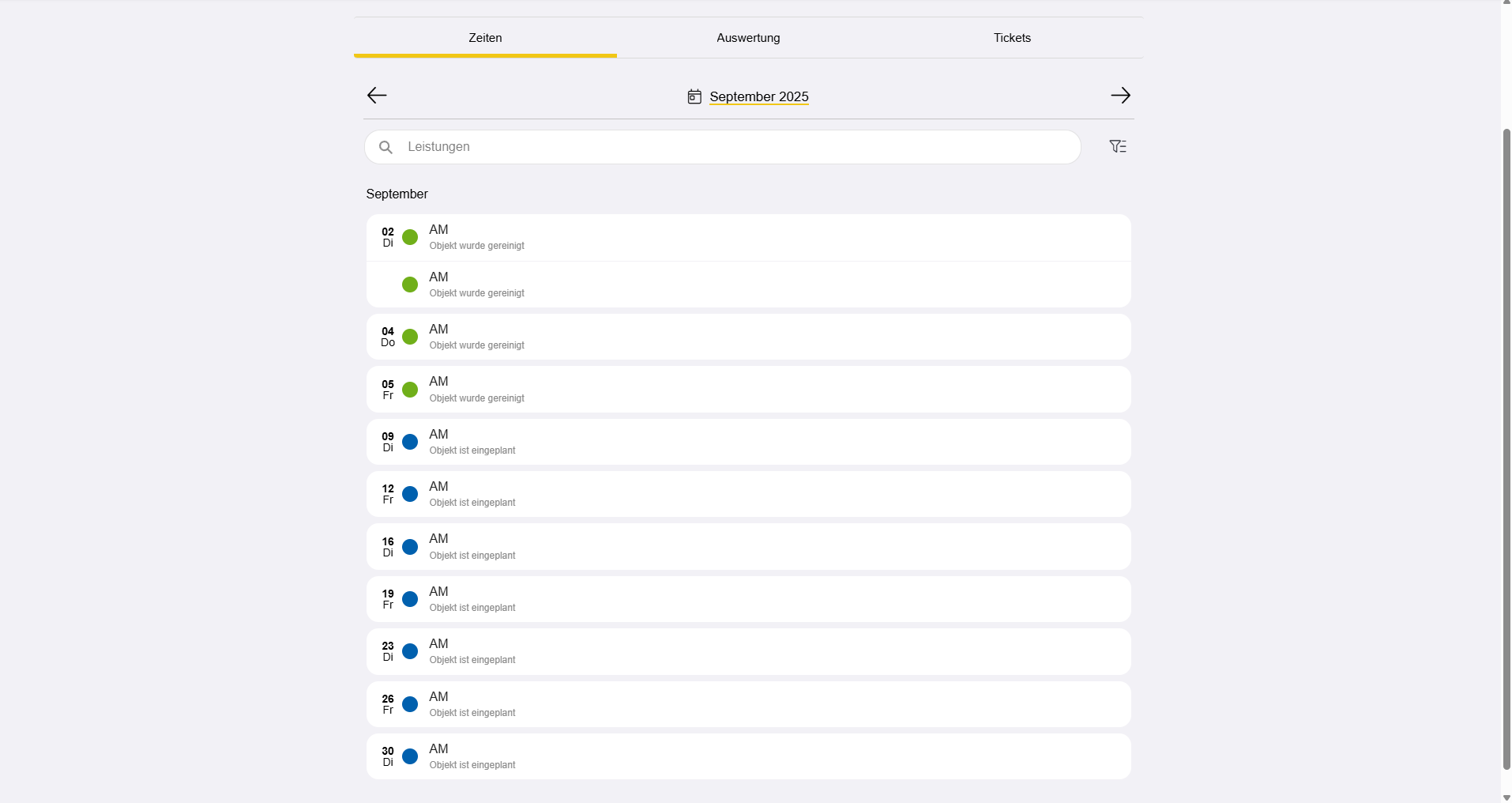Click the magnifier search icon
The image size is (1512, 803).
point(386,147)
